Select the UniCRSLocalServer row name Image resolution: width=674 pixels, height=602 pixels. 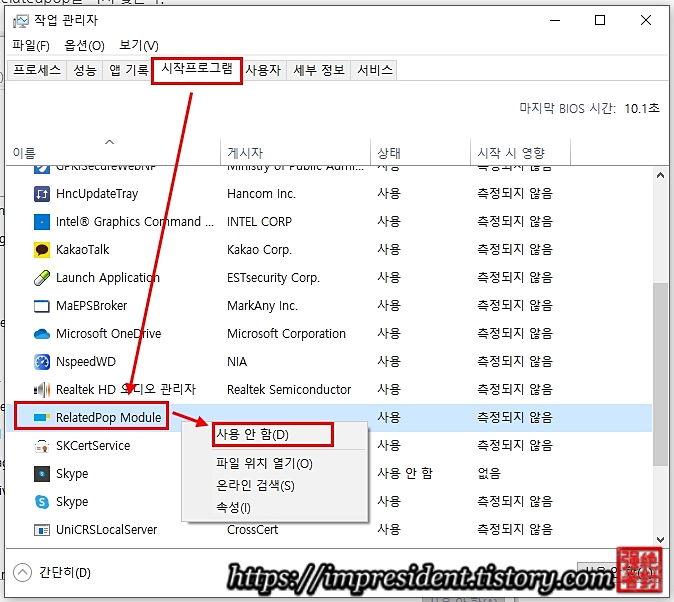point(107,530)
